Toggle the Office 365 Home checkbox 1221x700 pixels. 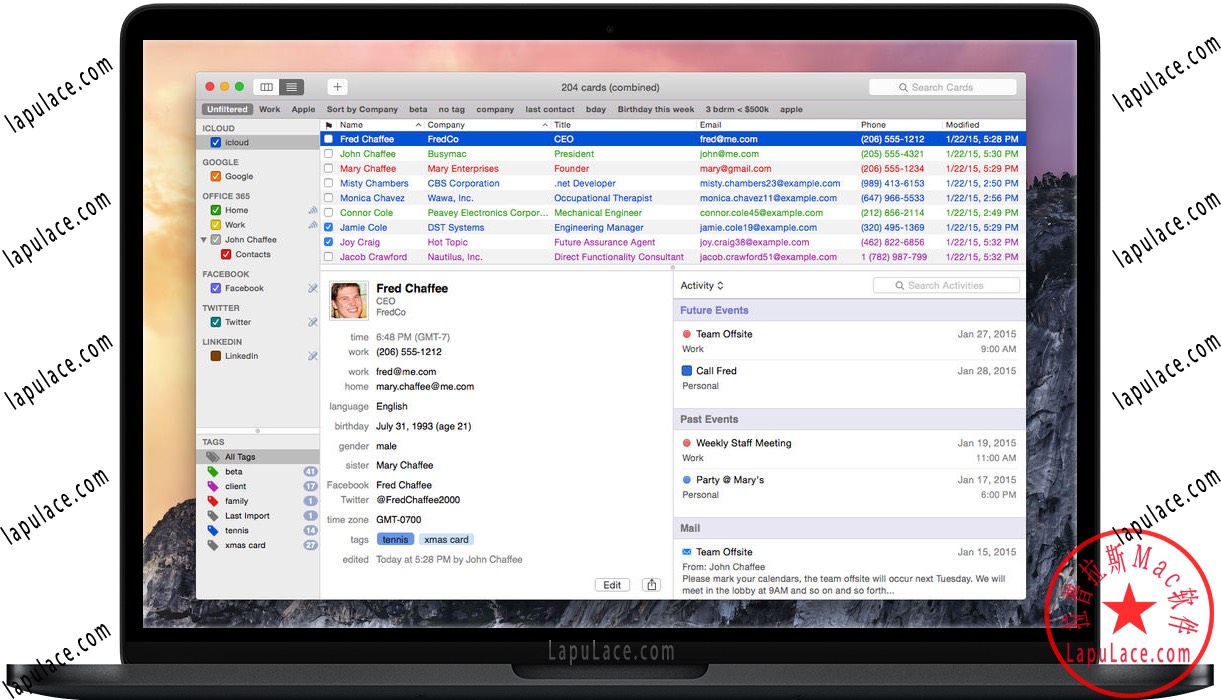pyautogui.click(x=215, y=211)
